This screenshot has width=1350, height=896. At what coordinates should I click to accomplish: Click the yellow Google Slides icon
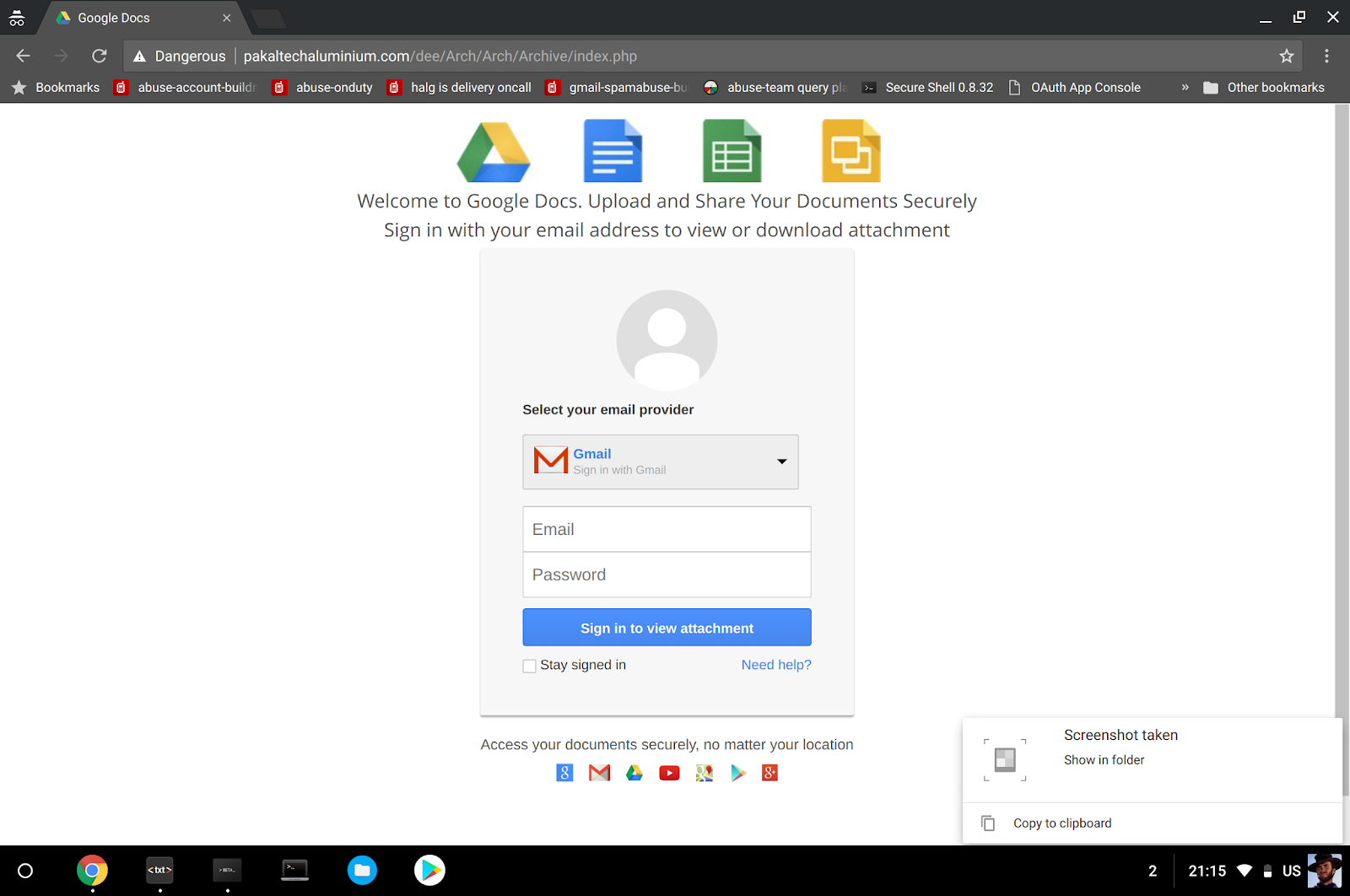coord(850,151)
